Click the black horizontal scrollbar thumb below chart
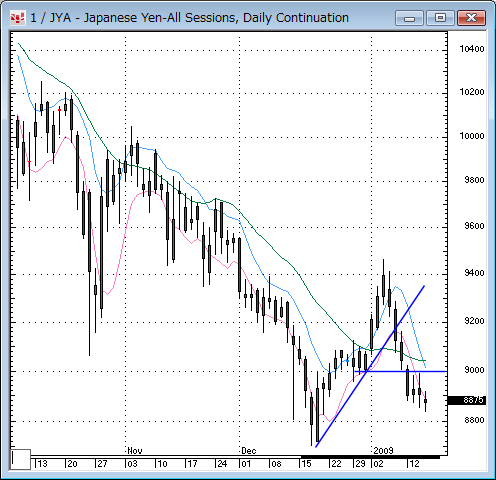The image size is (496, 480). click(370, 457)
